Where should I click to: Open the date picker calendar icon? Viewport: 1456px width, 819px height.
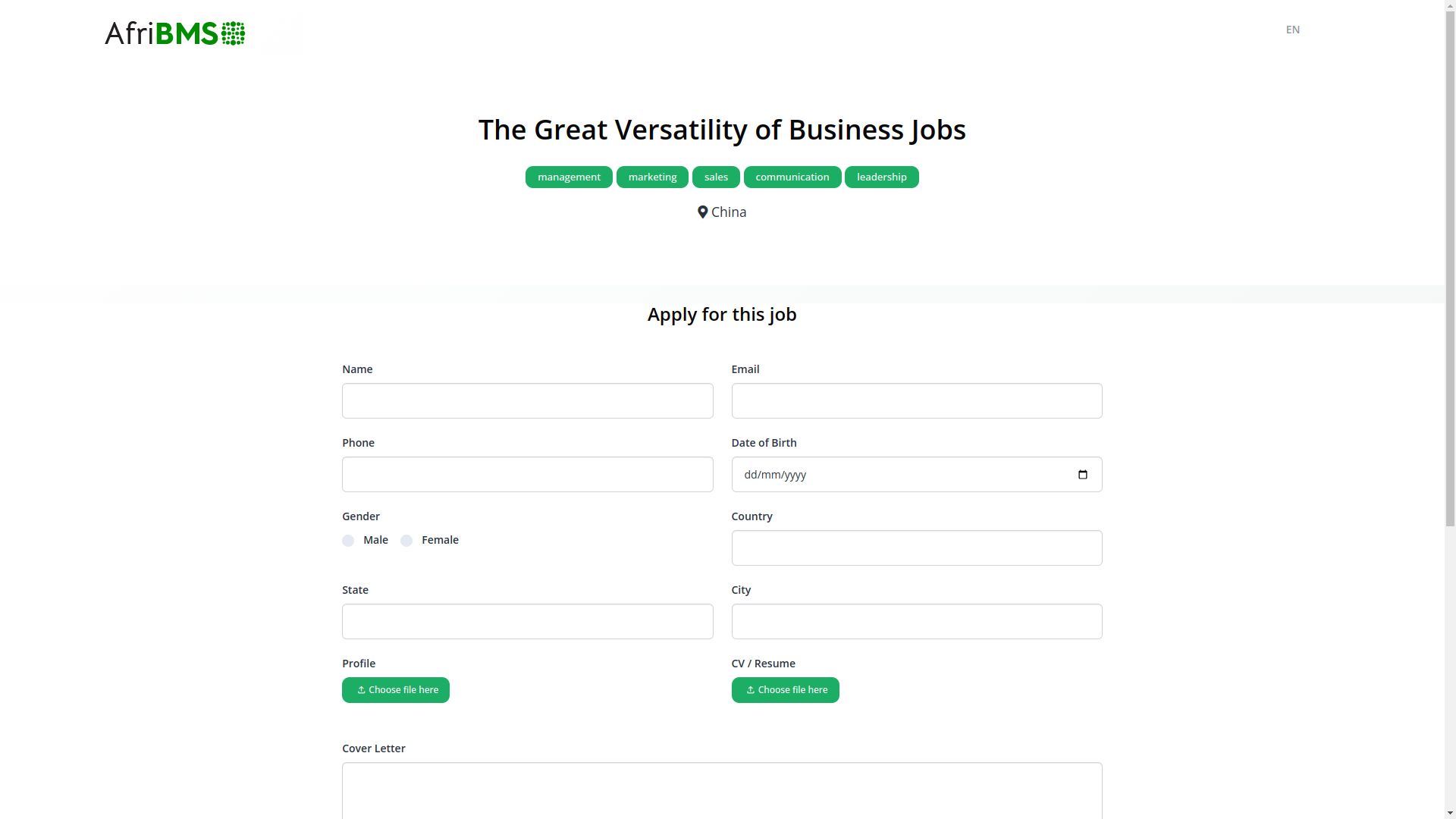click(x=1082, y=475)
